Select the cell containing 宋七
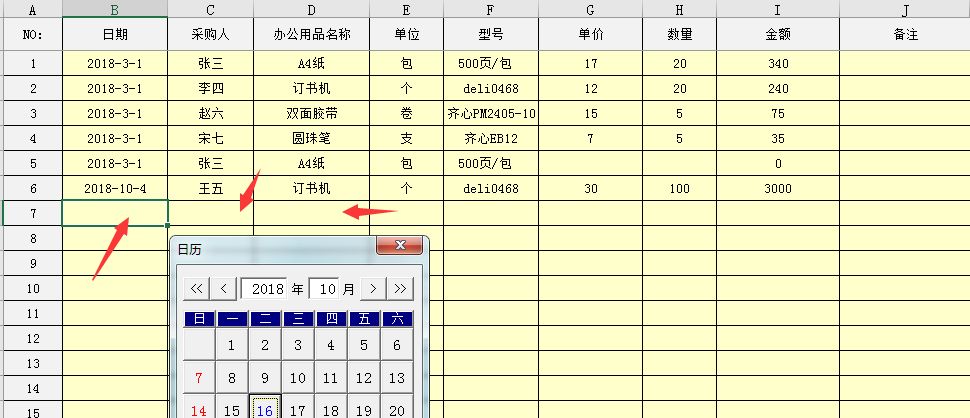The height and width of the screenshot is (418, 970). click(210, 139)
